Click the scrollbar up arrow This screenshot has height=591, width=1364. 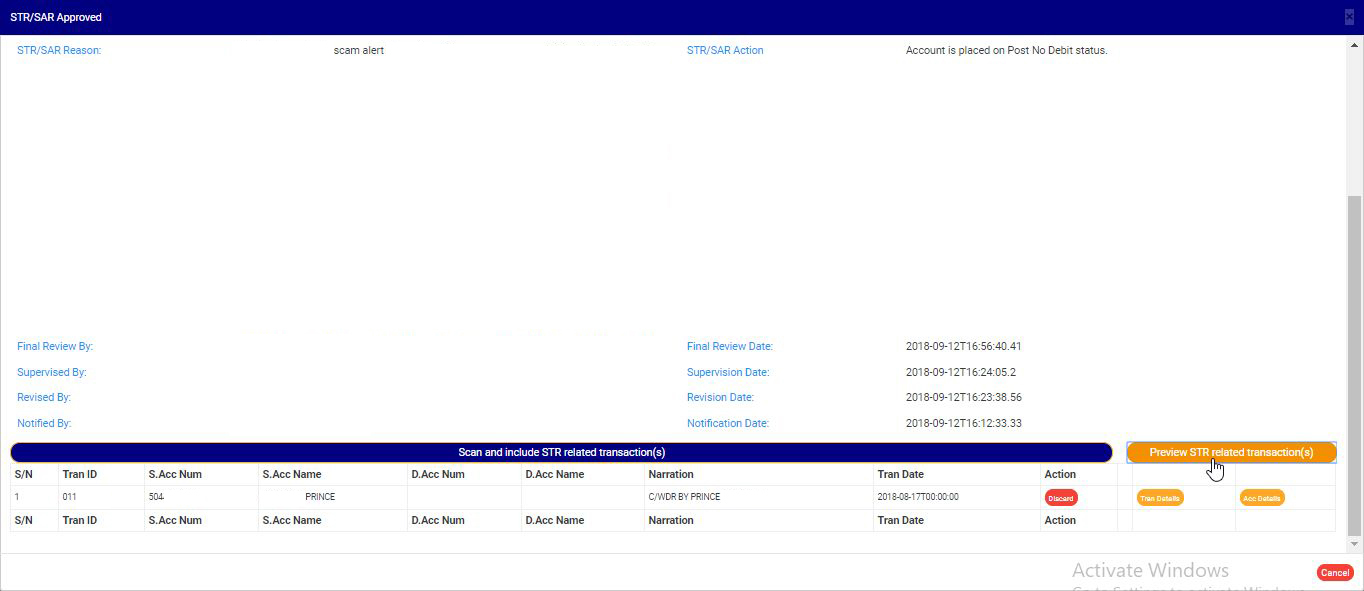1355,43
